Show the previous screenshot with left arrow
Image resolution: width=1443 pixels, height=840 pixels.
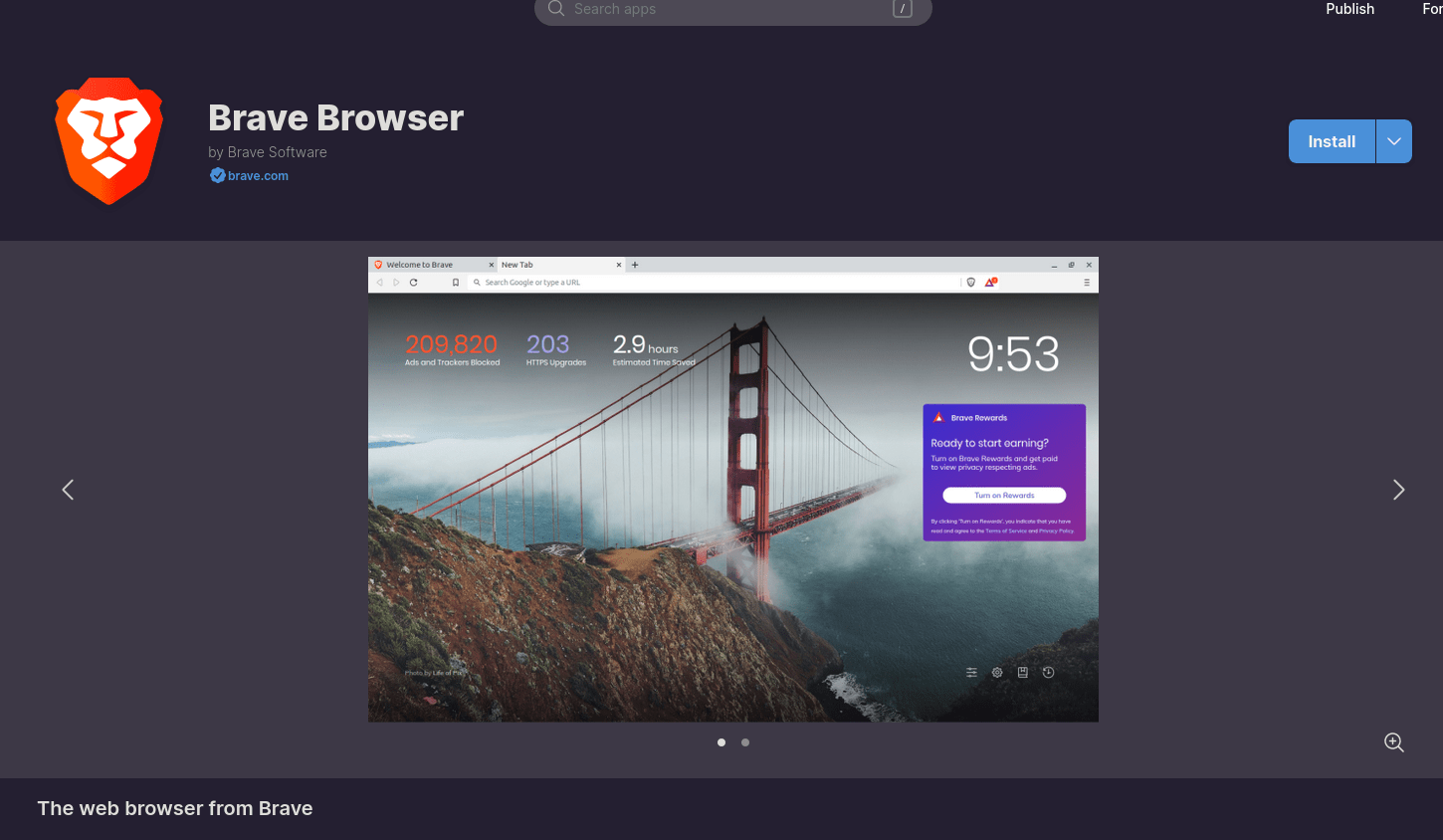click(x=68, y=490)
